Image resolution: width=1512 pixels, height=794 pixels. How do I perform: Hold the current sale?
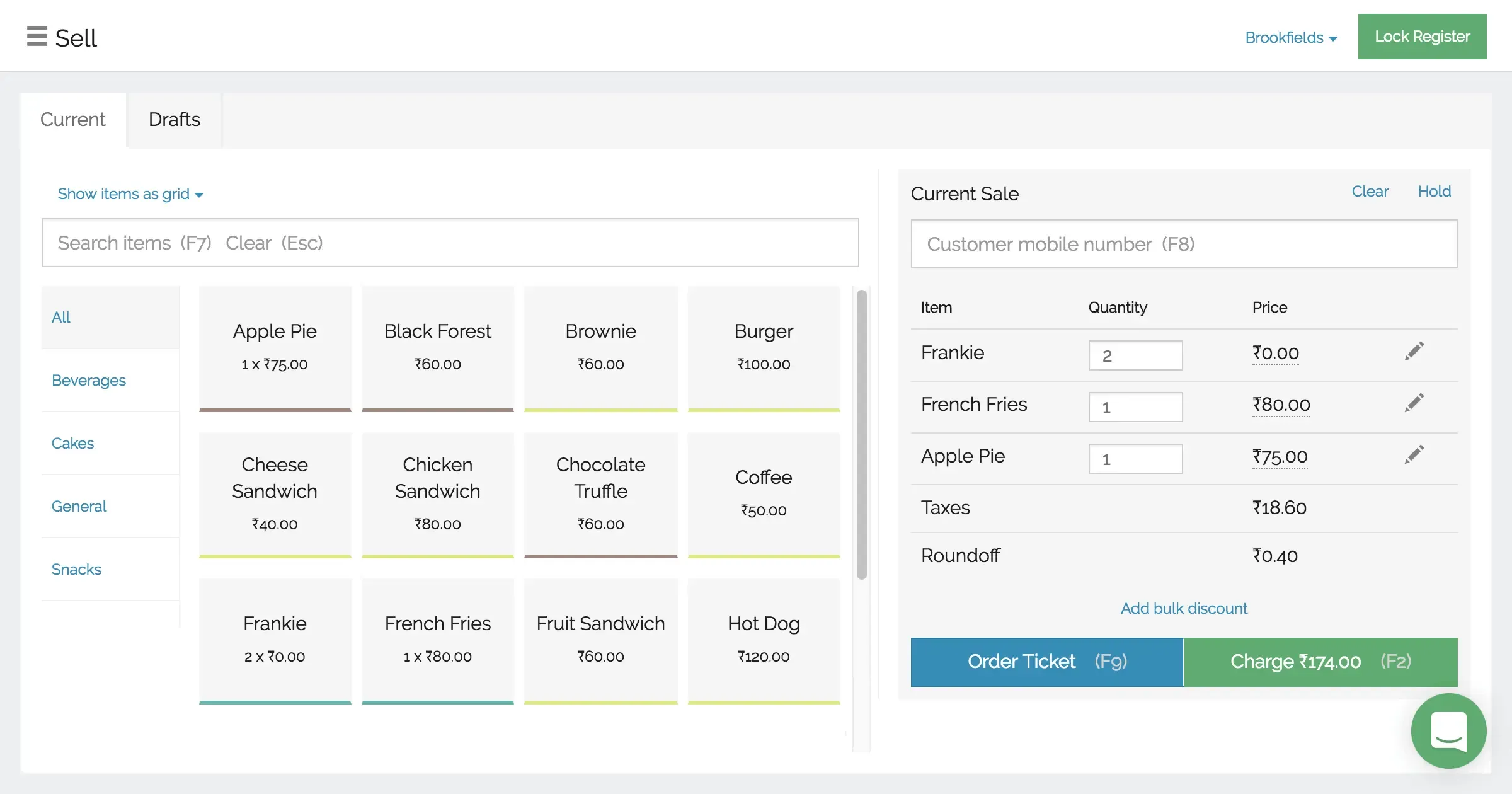[x=1434, y=192]
